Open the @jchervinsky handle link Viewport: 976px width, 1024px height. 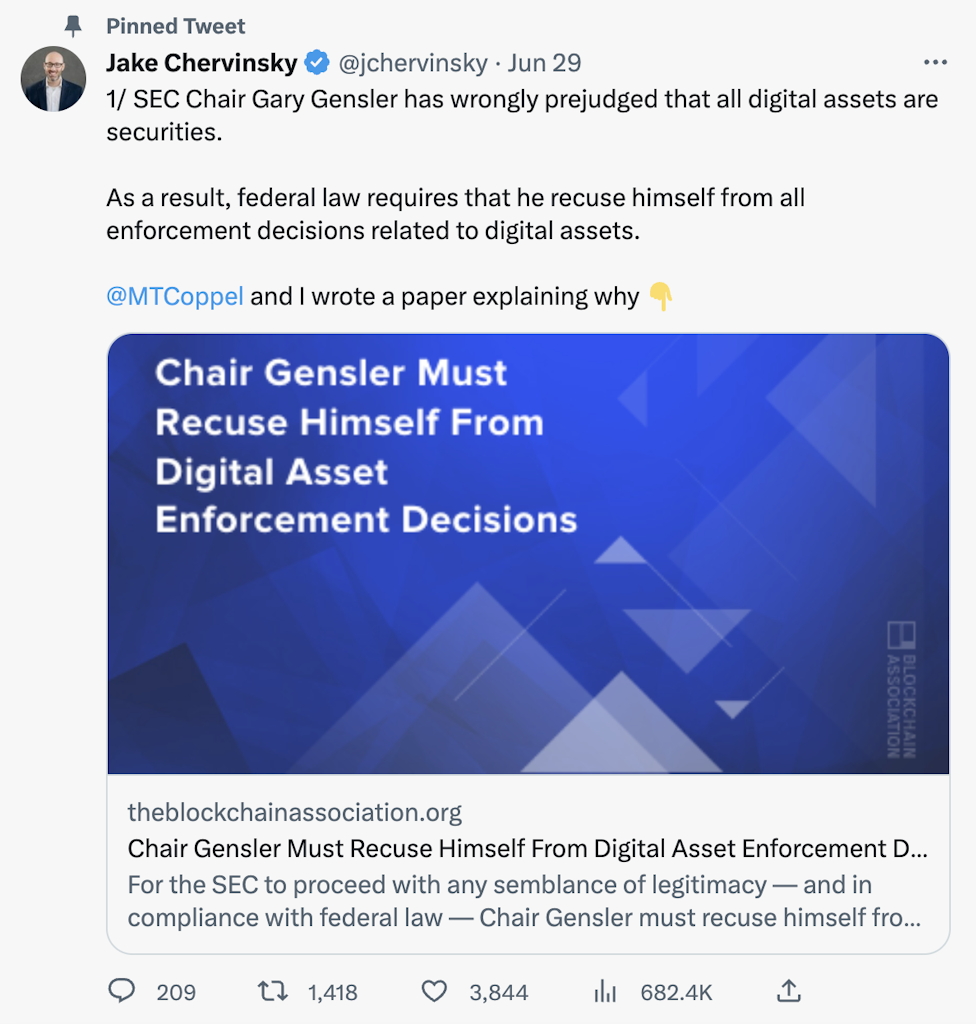point(413,63)
